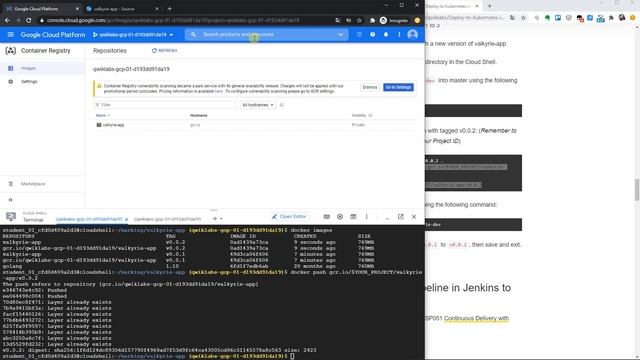Collapse the left navigation sidebar
This screenshot has height=360, width=640.
11,200
